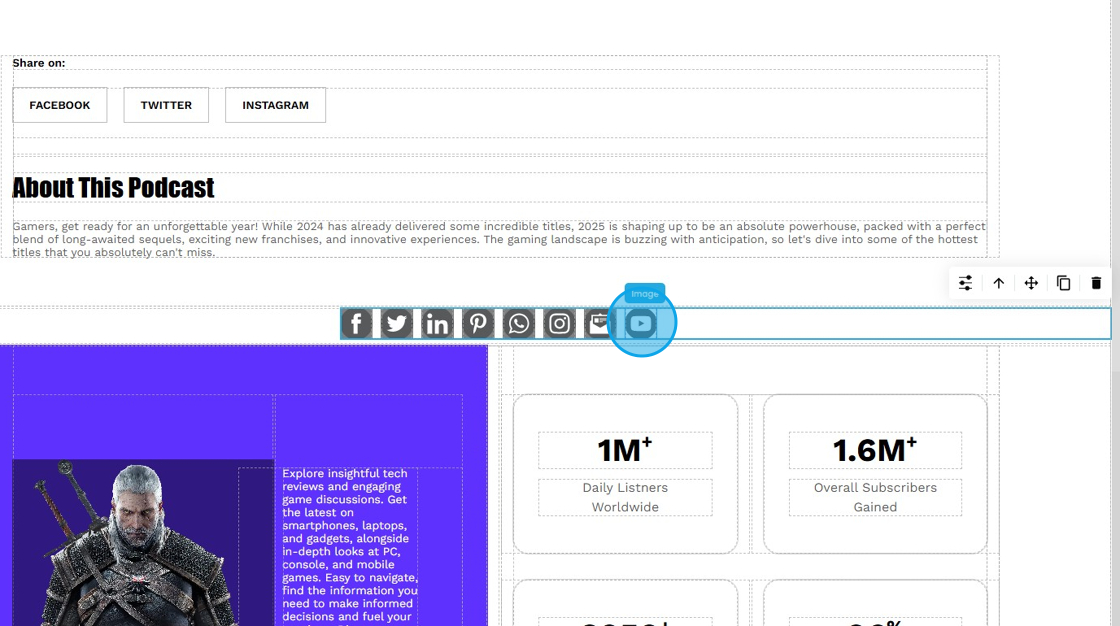
Task: Click the WhatsApp social icon
Action: click(x=519, y=324)
